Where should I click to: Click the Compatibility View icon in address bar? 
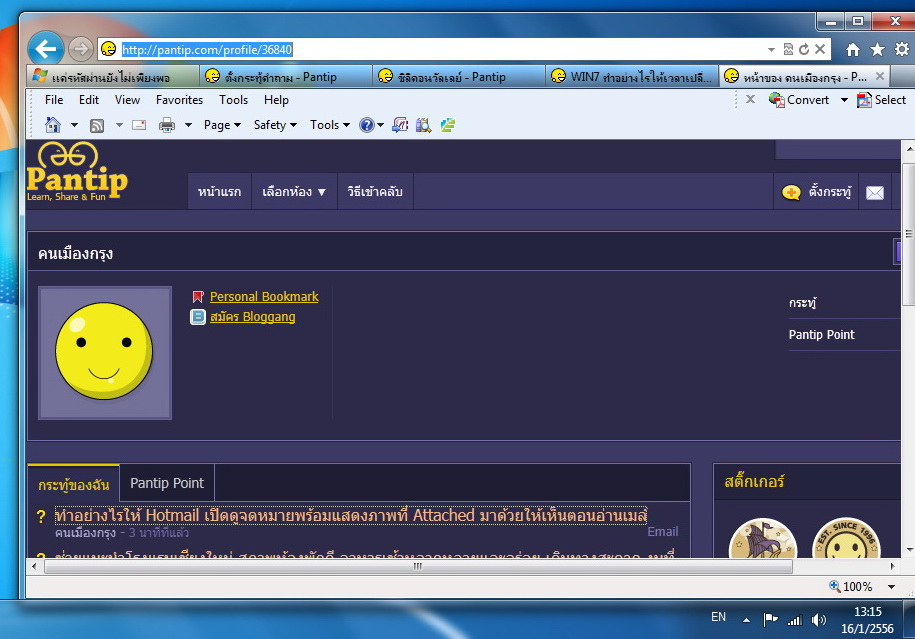point(788,50)
